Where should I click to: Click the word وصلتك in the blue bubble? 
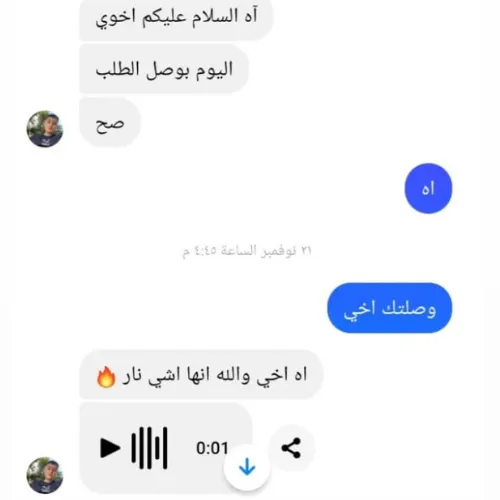pos(409,309)
